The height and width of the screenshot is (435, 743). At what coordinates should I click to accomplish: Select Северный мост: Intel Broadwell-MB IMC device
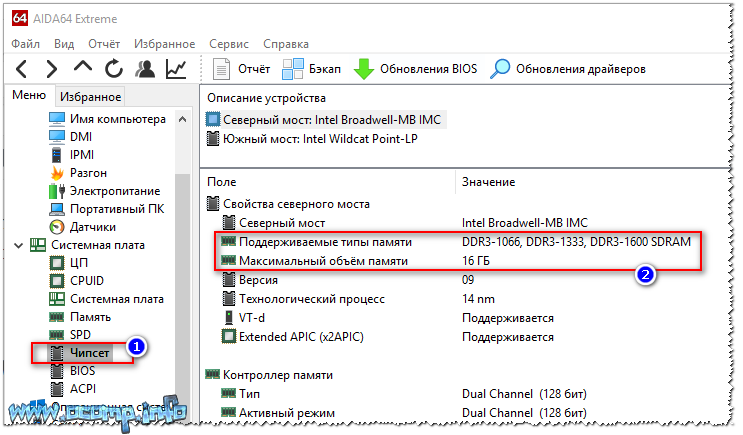point(324,120)
